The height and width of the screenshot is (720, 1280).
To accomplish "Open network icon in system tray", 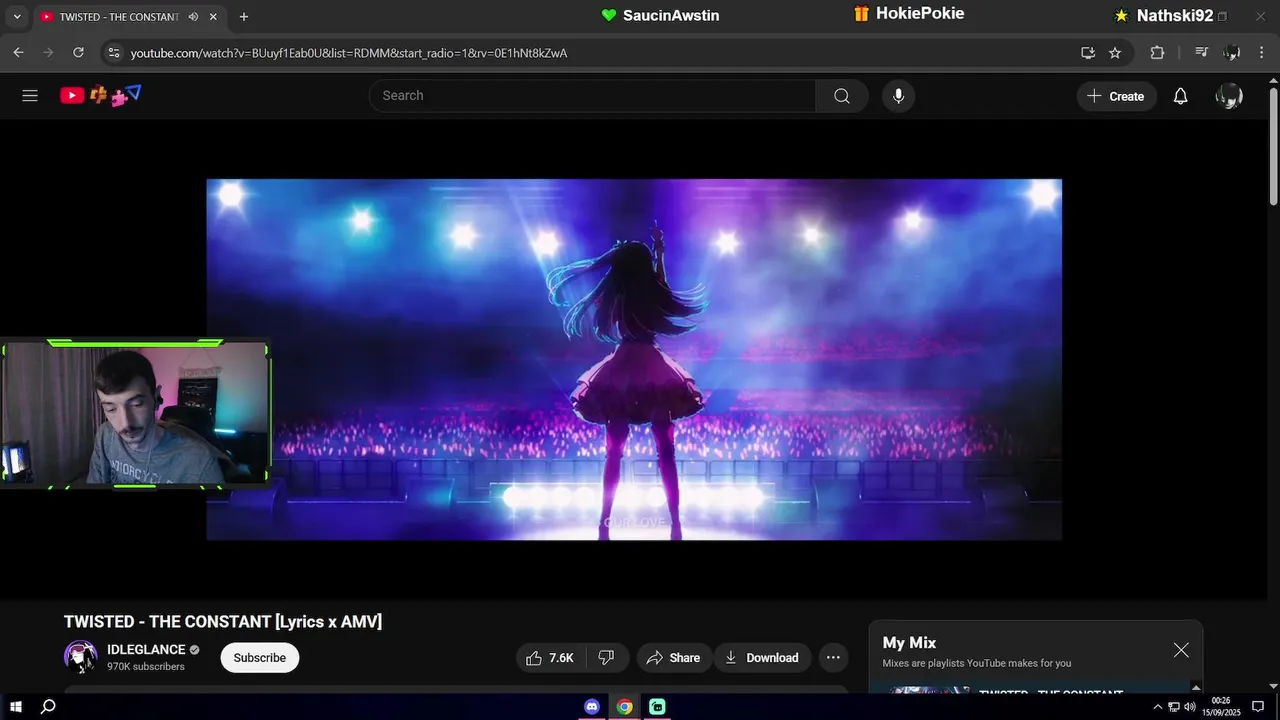I will pos(1174,707).
